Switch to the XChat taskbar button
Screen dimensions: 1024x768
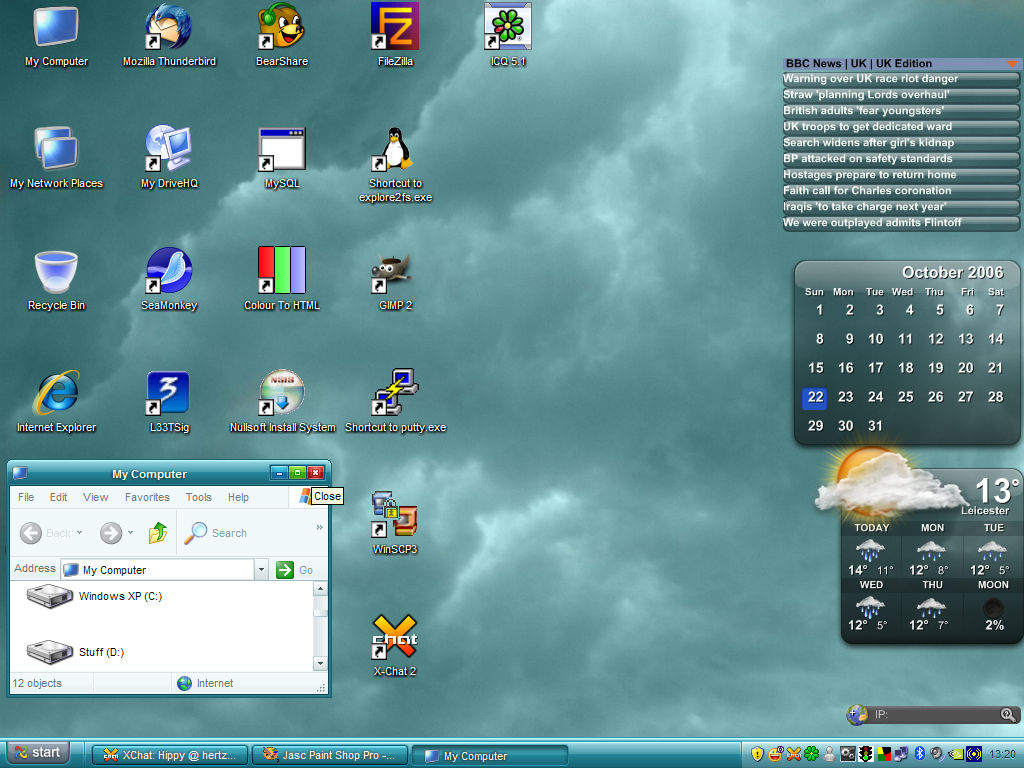click(x=169, y=755)
